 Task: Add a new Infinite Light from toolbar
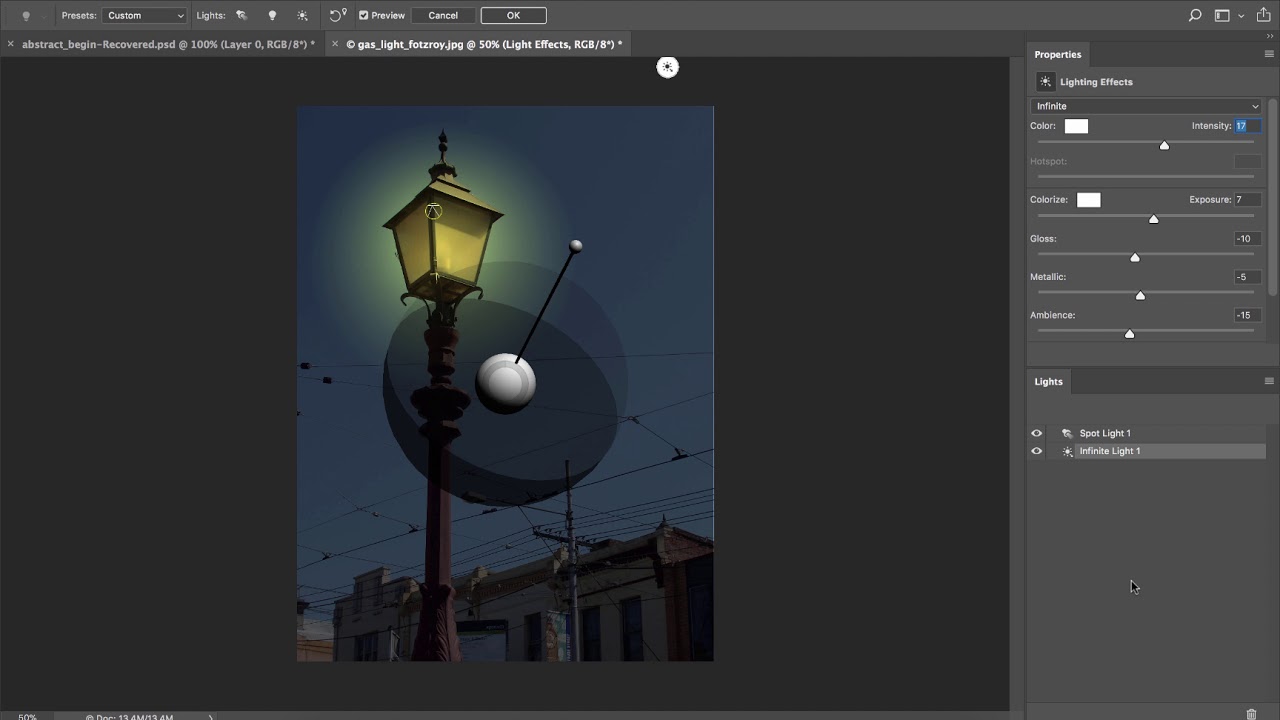303,16
